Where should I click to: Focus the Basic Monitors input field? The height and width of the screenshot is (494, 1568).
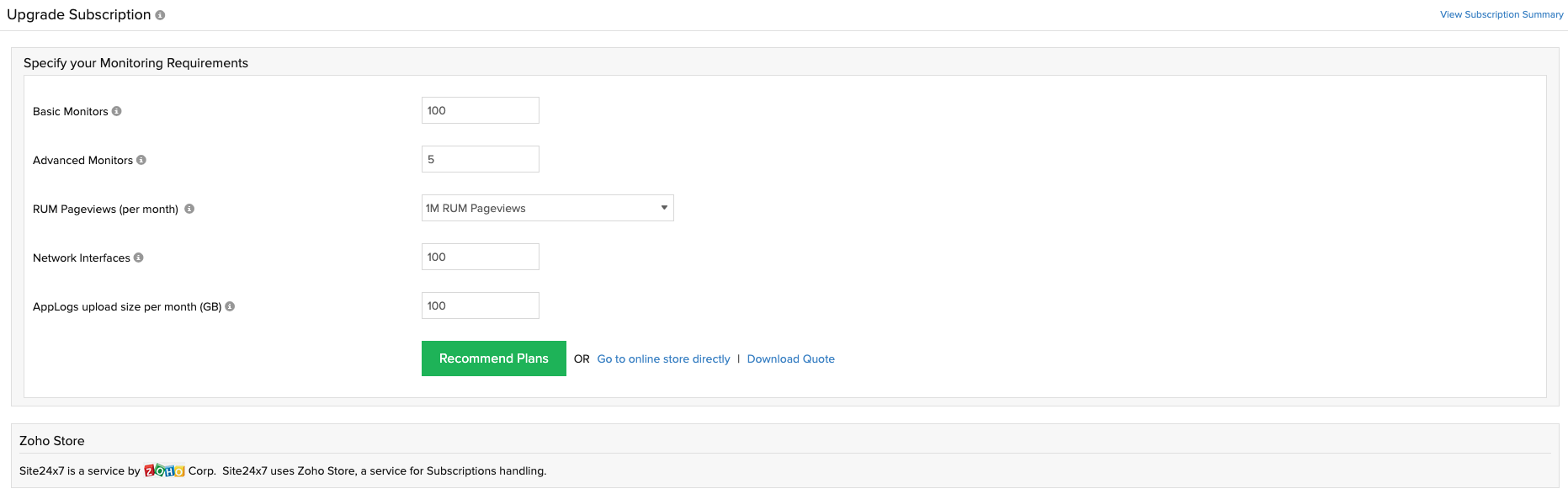pos(480,110)
